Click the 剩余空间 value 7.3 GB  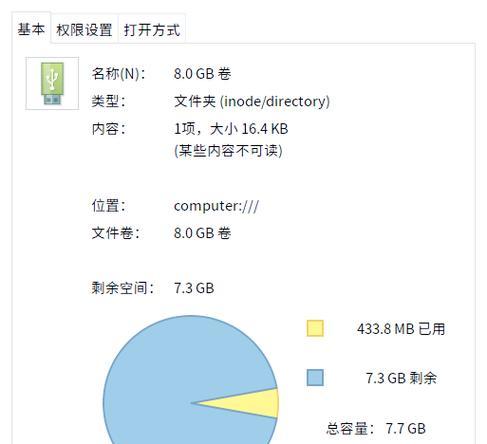coord(194,288)
